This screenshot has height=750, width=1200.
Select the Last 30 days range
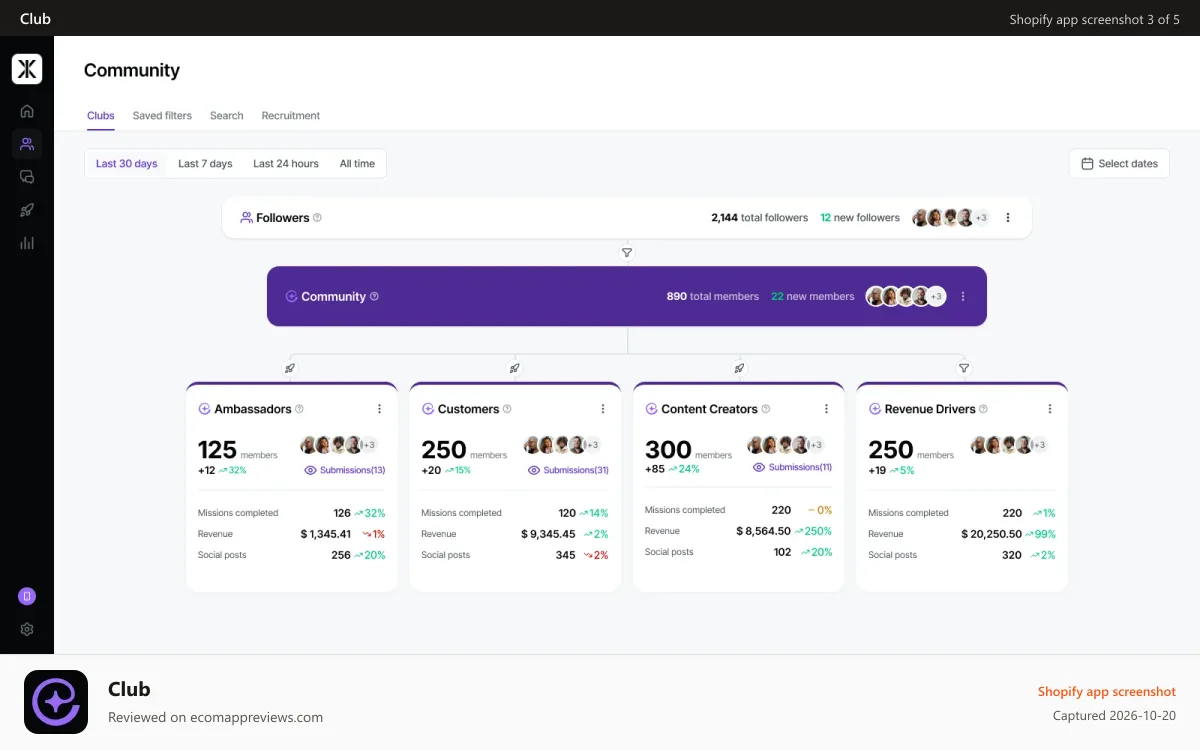[127, 164]
